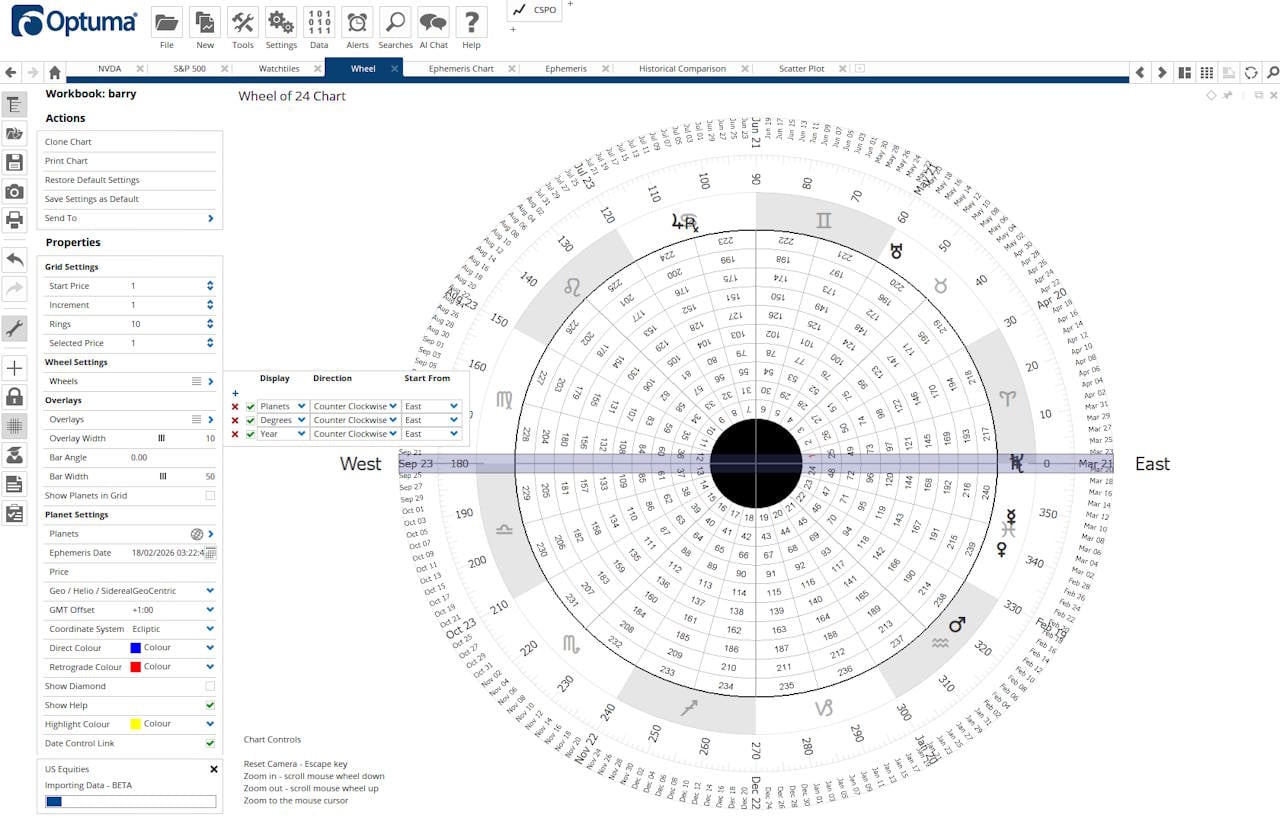Click the undo arrow sidebar icon
The width and height of the screenshot is (1280, 818).
click(14, 260)
